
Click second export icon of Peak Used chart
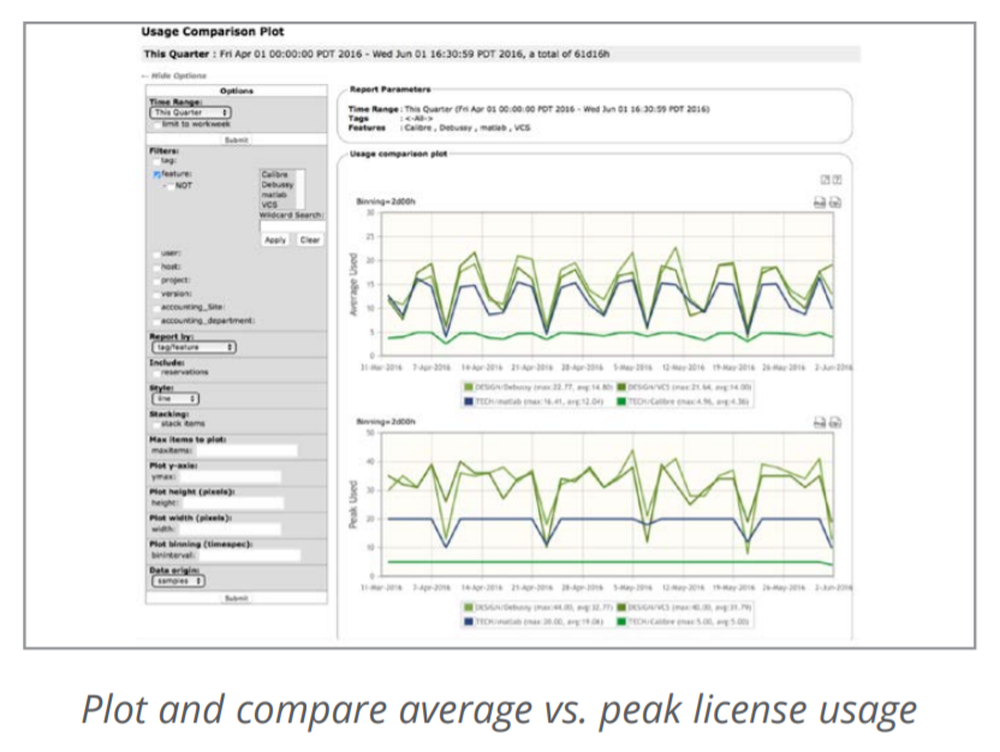pyautogui.click(x=835, y=422)
